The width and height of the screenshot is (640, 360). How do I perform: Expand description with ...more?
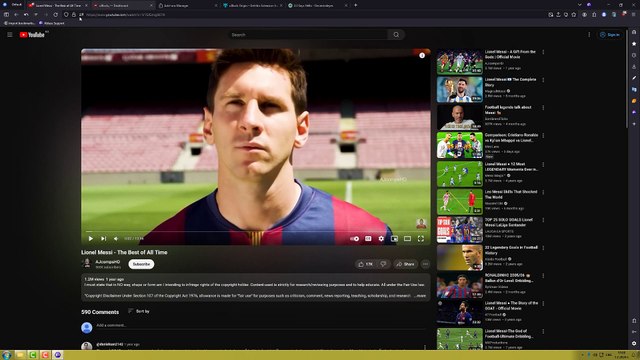click(x=420, y=296)
